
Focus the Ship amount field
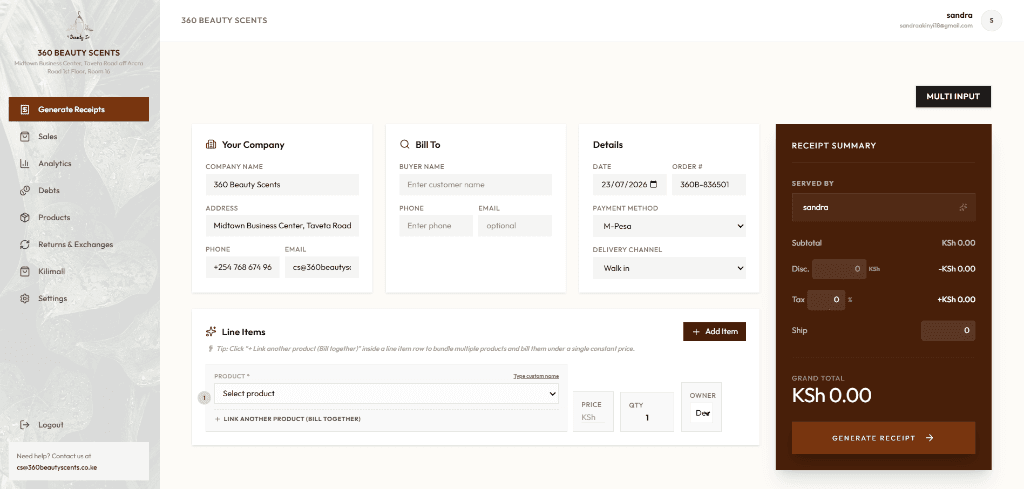tap(948, 330)
